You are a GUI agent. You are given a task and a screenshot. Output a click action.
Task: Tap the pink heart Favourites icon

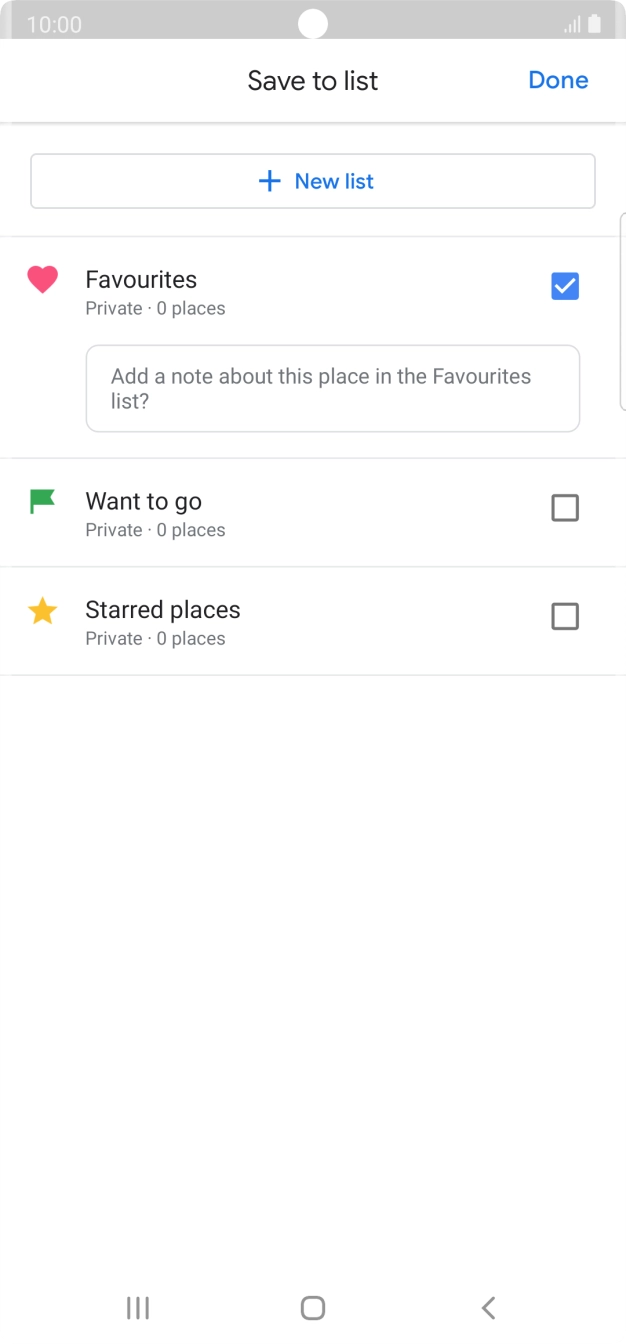click(x=42, y=280)
